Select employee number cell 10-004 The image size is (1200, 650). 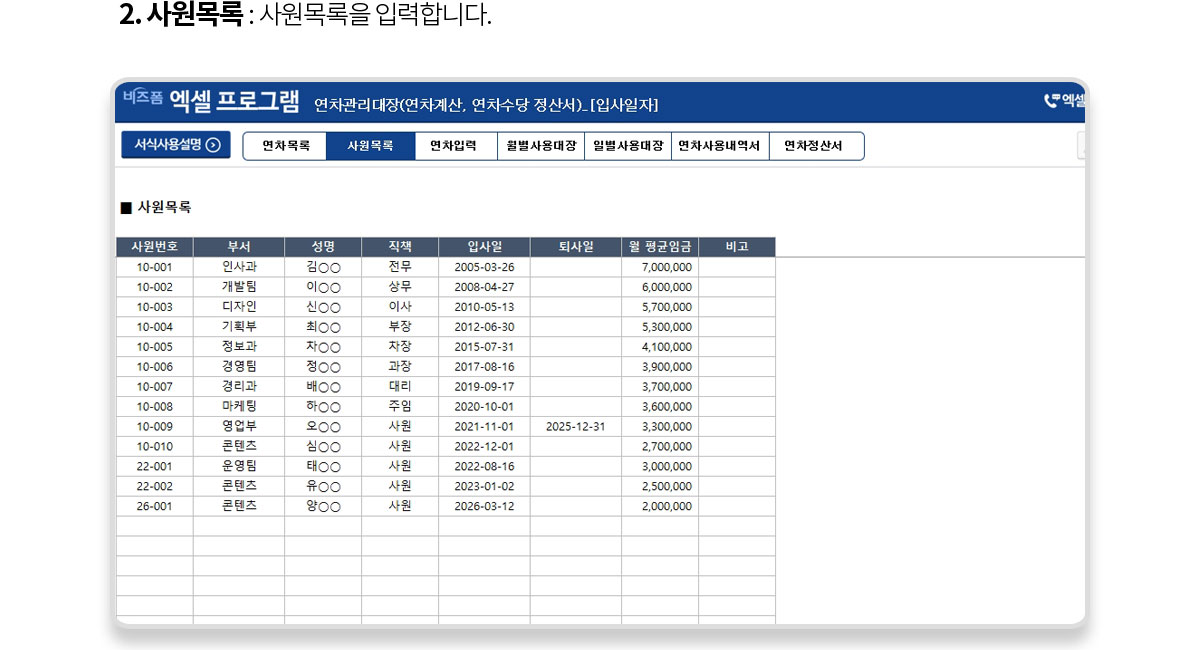(155, 327)
